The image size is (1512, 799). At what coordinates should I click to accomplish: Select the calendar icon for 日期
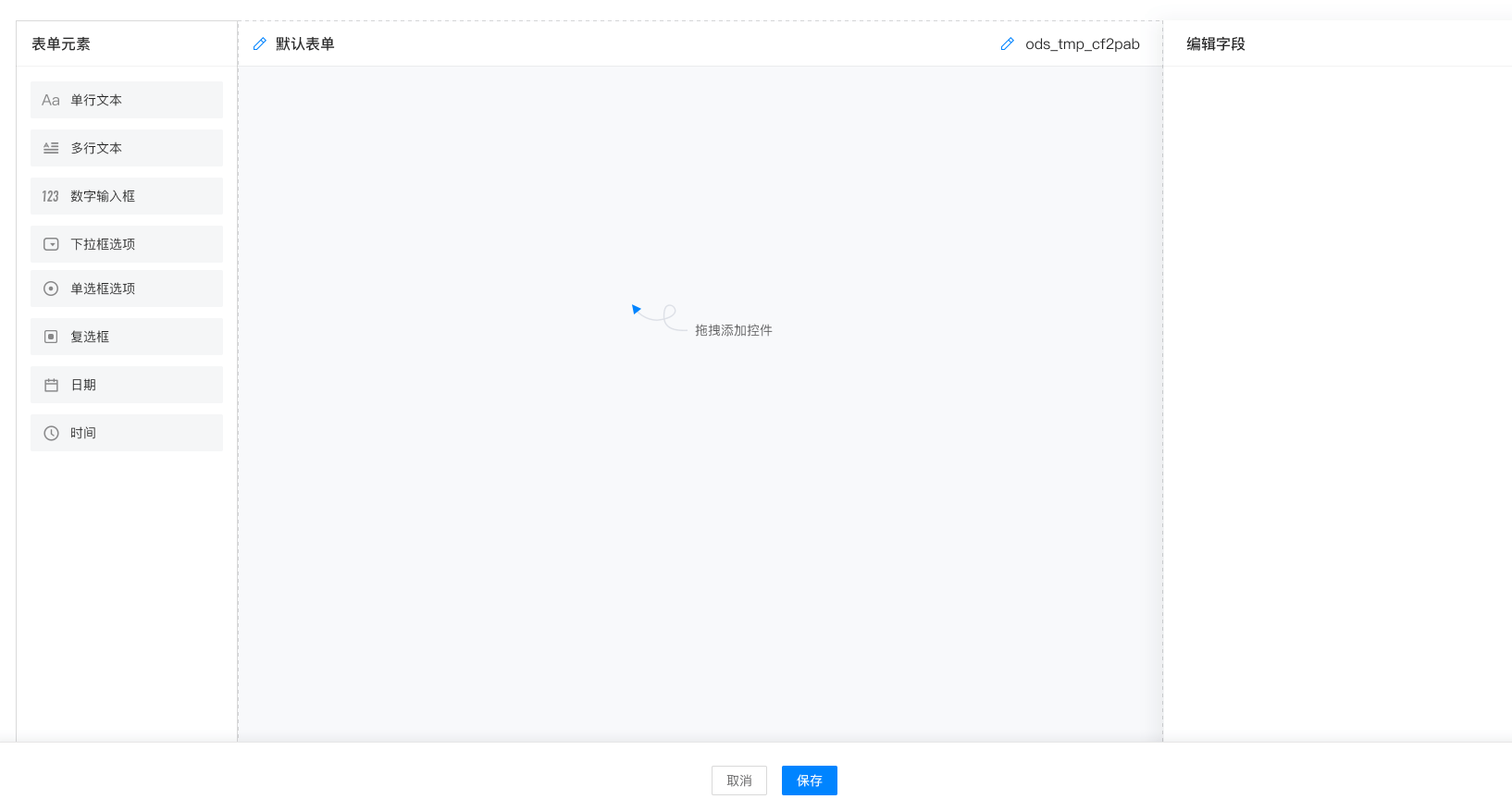click(x=51, y=385)
